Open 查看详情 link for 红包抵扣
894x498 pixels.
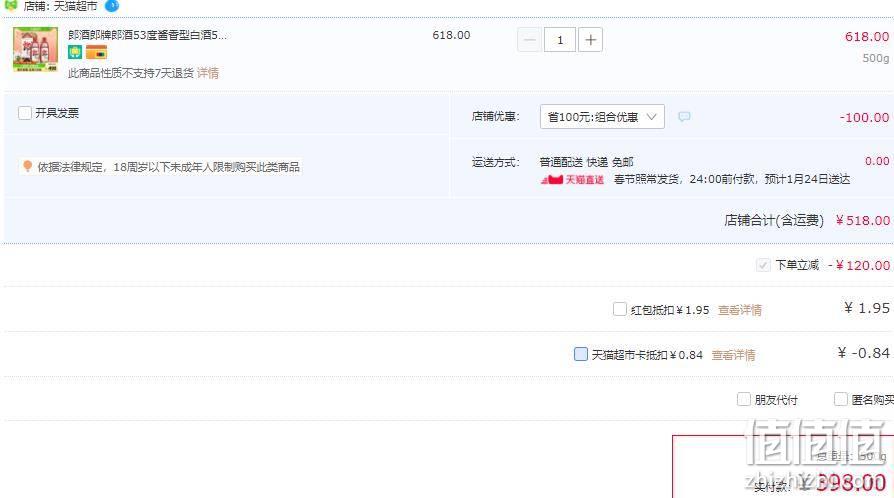(739, 310)
